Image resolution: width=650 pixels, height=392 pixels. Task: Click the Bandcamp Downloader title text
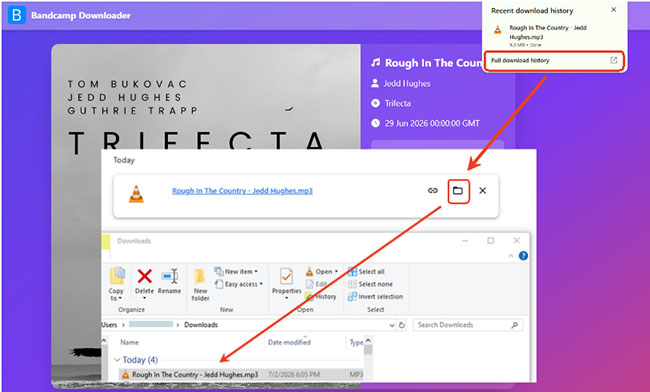[x=81, y=15]
